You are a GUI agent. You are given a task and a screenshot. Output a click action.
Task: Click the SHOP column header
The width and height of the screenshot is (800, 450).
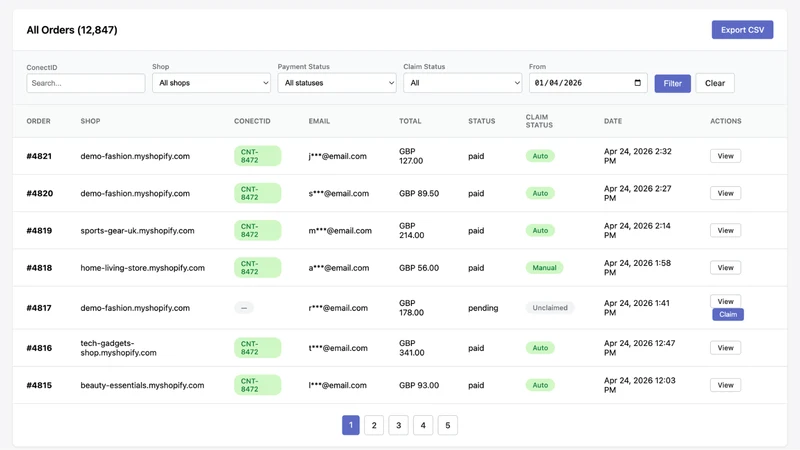[90, 121]
